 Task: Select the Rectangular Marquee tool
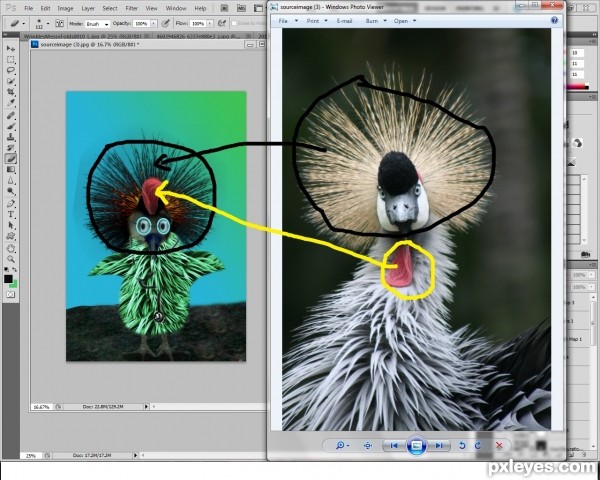point(11,60)
